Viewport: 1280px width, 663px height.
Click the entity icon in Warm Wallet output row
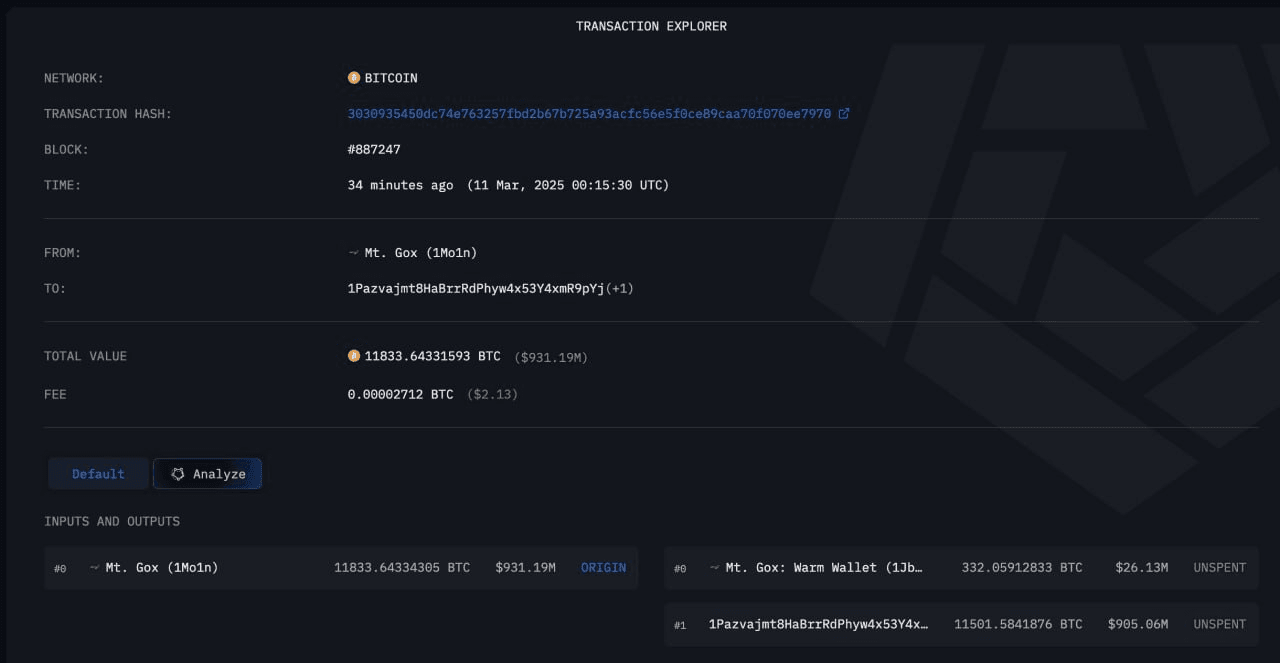pos(715,568)
